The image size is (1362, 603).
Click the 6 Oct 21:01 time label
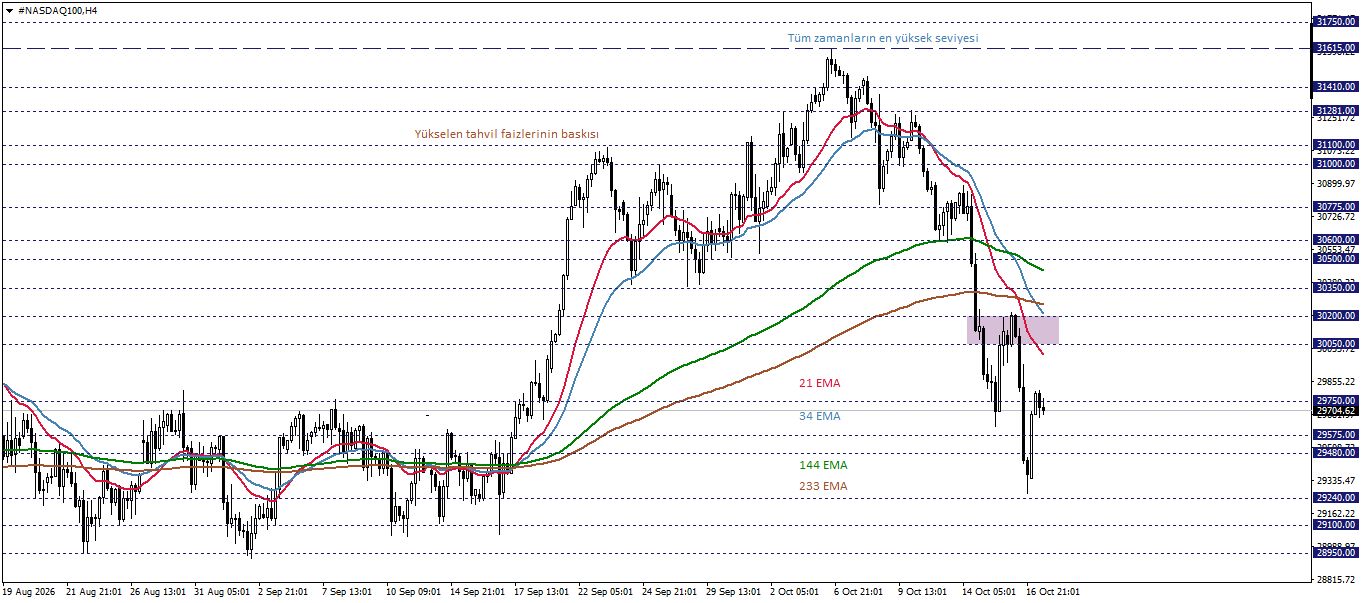pyautogui.click(x=859, y=592)
